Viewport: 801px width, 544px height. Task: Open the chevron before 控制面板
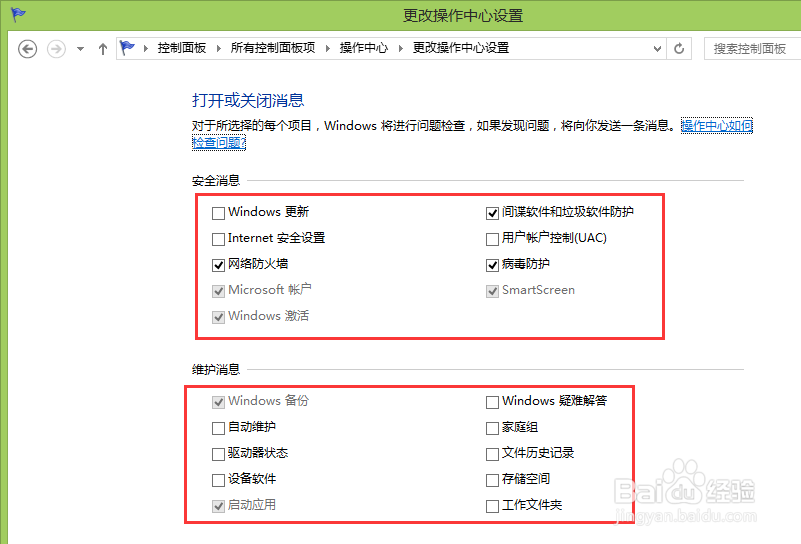tap(146, 49)
